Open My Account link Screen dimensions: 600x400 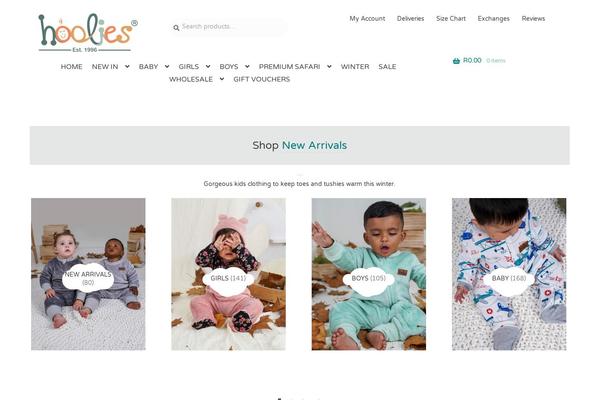[x=367, y=18]
